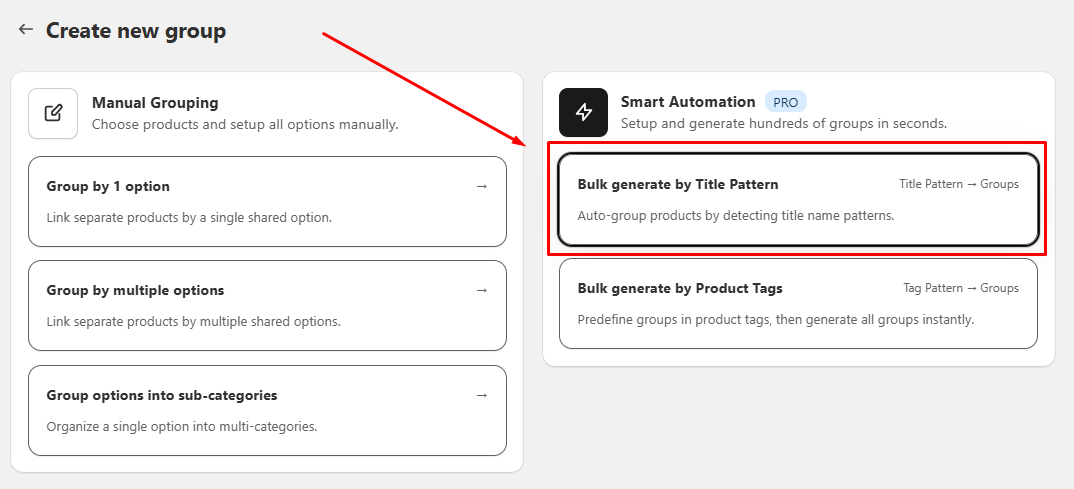Click the back arrow beside Create new group
Image resolution: width=1074 pixels, height=489 pixels.
26,29
